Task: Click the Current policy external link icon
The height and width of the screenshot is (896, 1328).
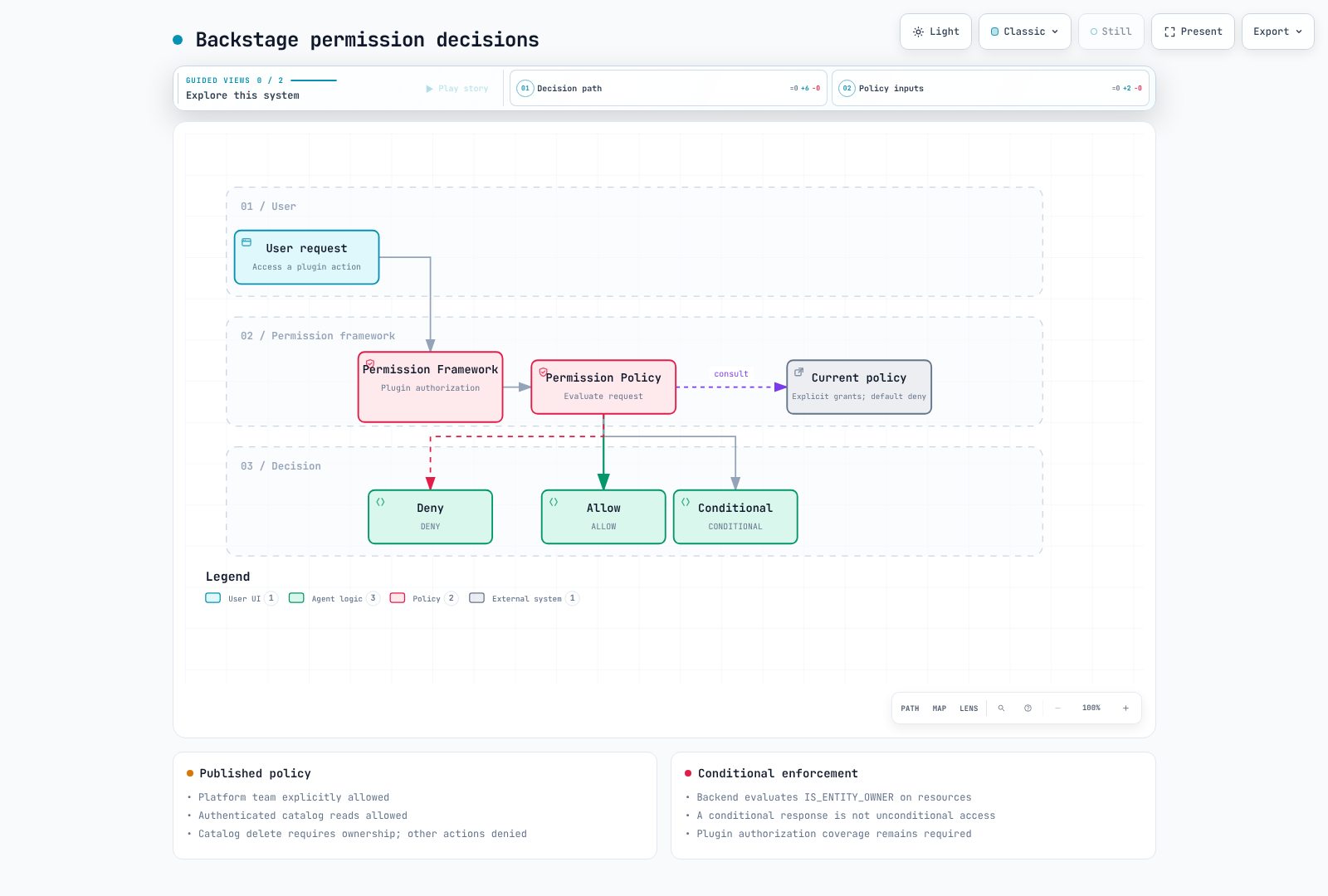Action: [x=798, y=373]
